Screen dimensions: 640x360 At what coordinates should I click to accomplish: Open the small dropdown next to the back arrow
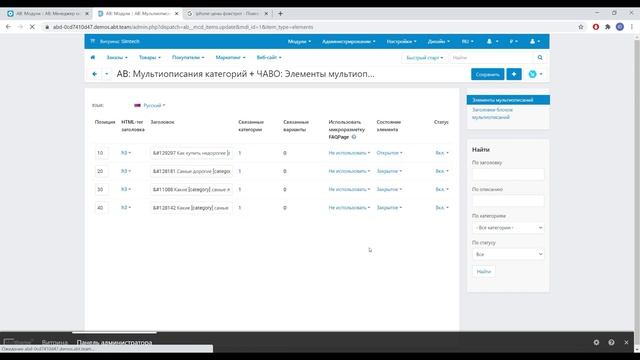coord(107,74)
